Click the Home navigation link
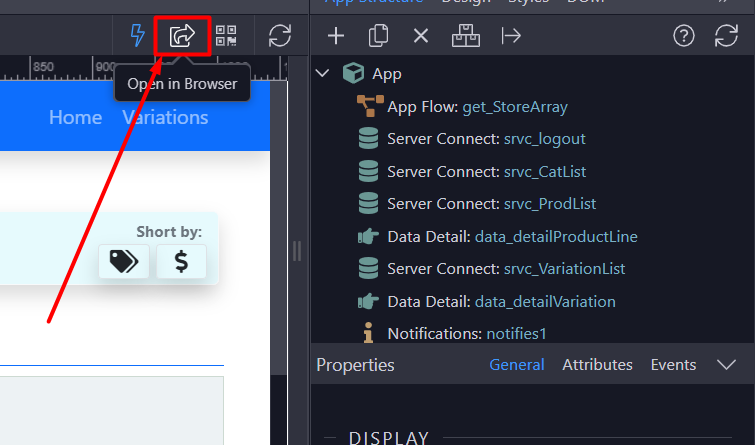Screen dimensions: 755x445 76,118
